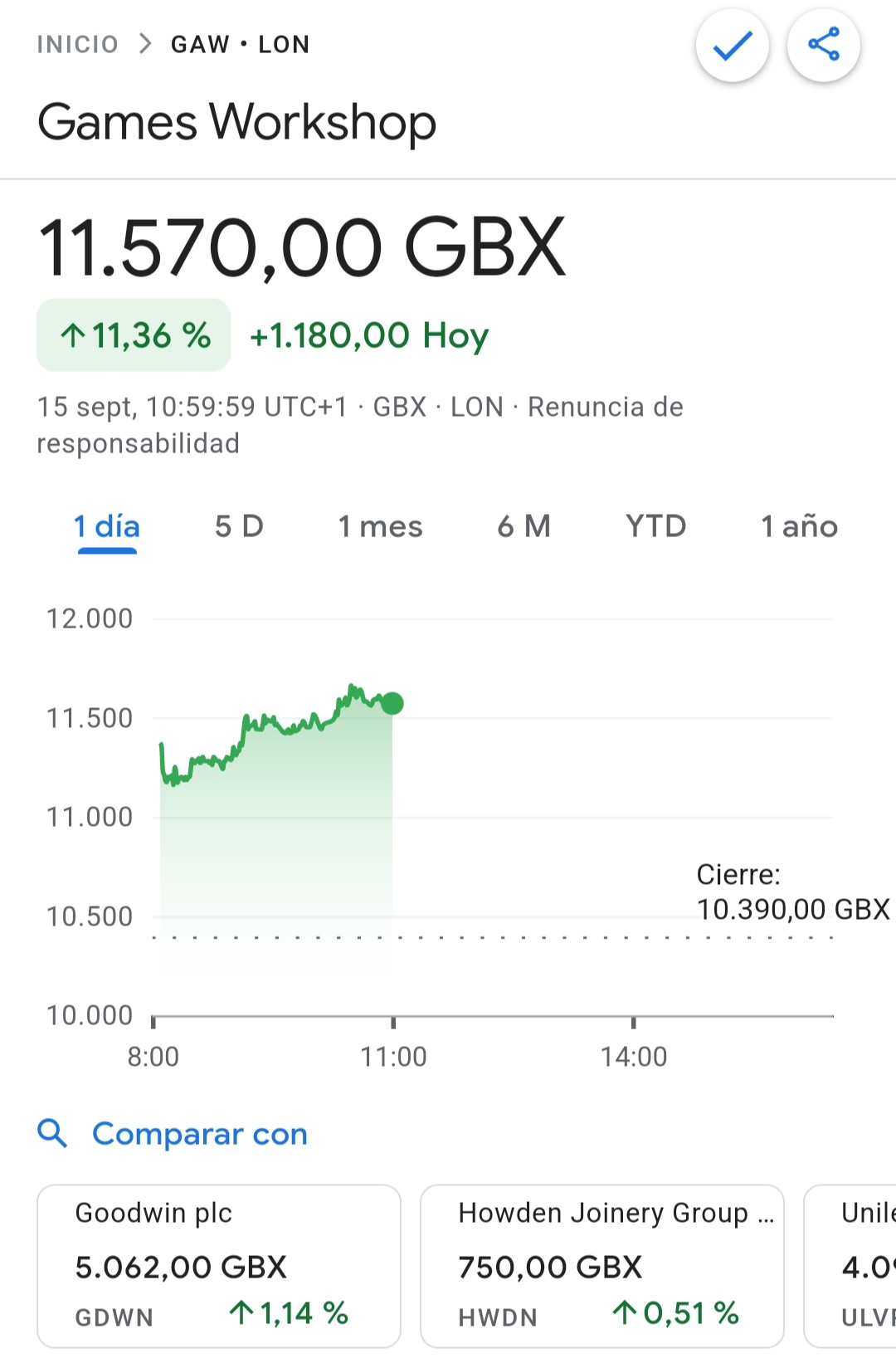
Task: Click the green current price dot
Action: tap(392, 704)
